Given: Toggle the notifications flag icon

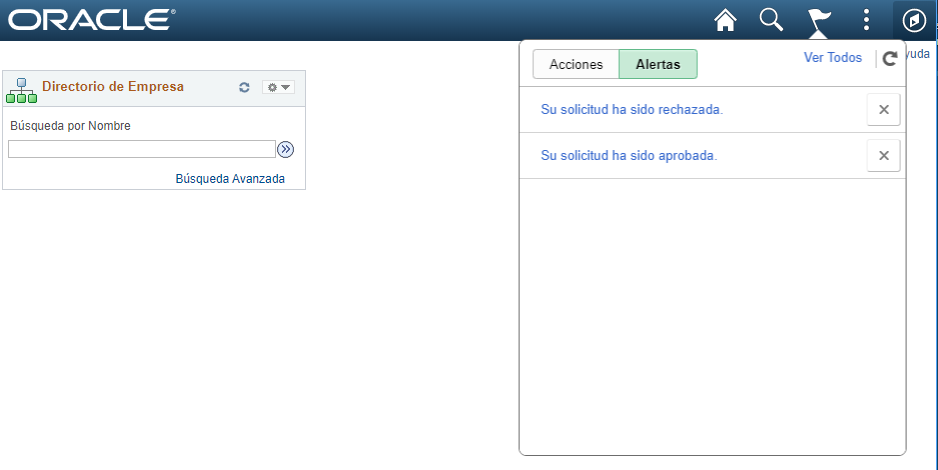Looking at the screenshot, I should [819, 20].
